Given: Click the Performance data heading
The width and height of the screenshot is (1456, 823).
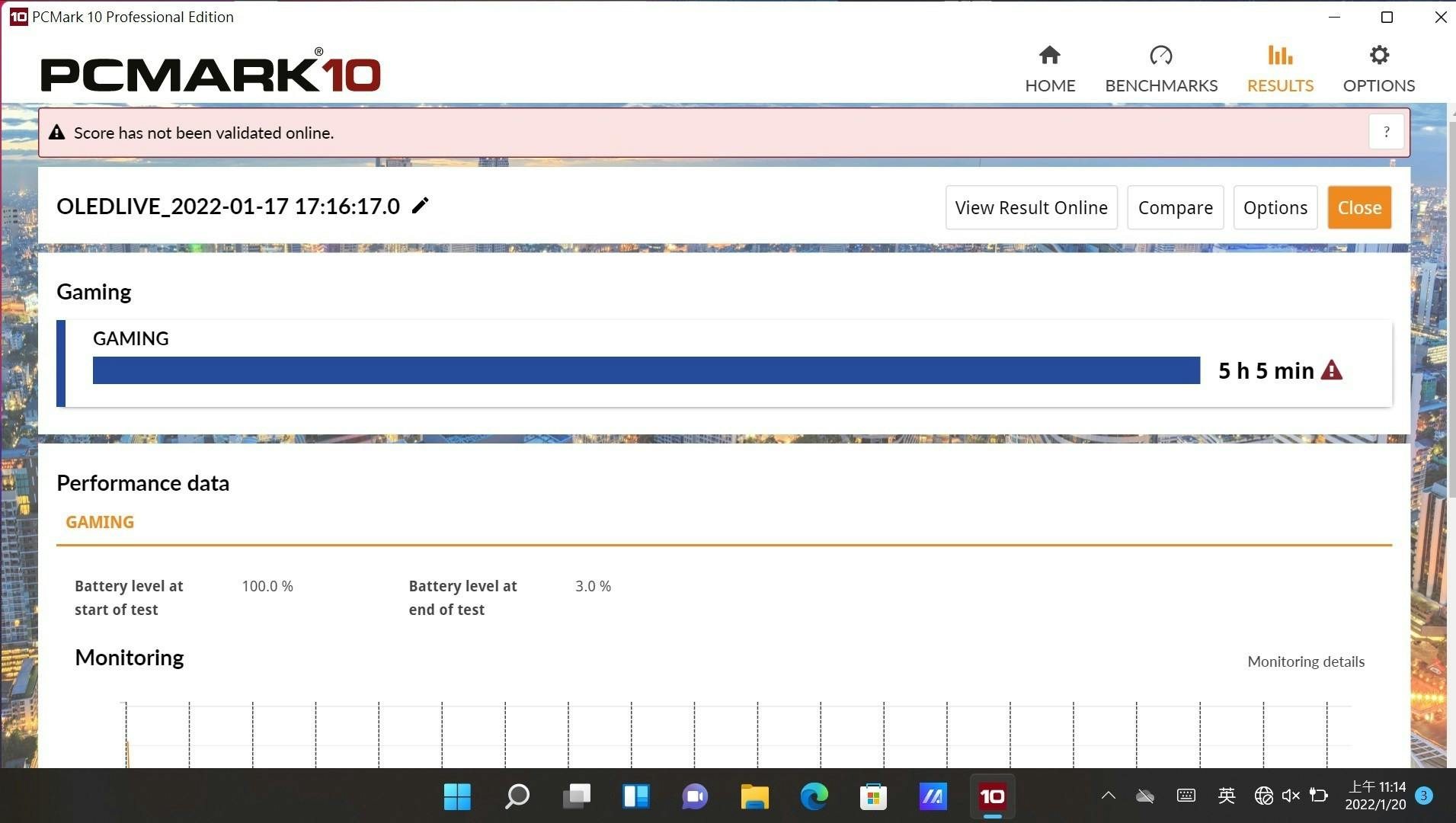Looking at the screenshot, I should coord(142,483).
